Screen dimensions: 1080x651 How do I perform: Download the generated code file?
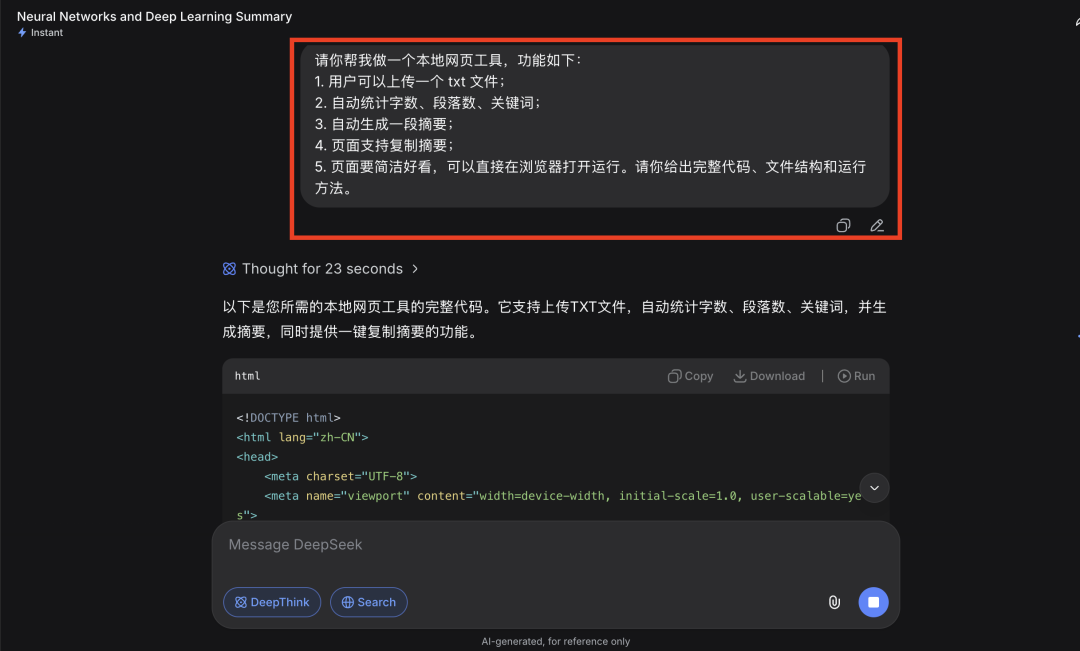[769, 375]
